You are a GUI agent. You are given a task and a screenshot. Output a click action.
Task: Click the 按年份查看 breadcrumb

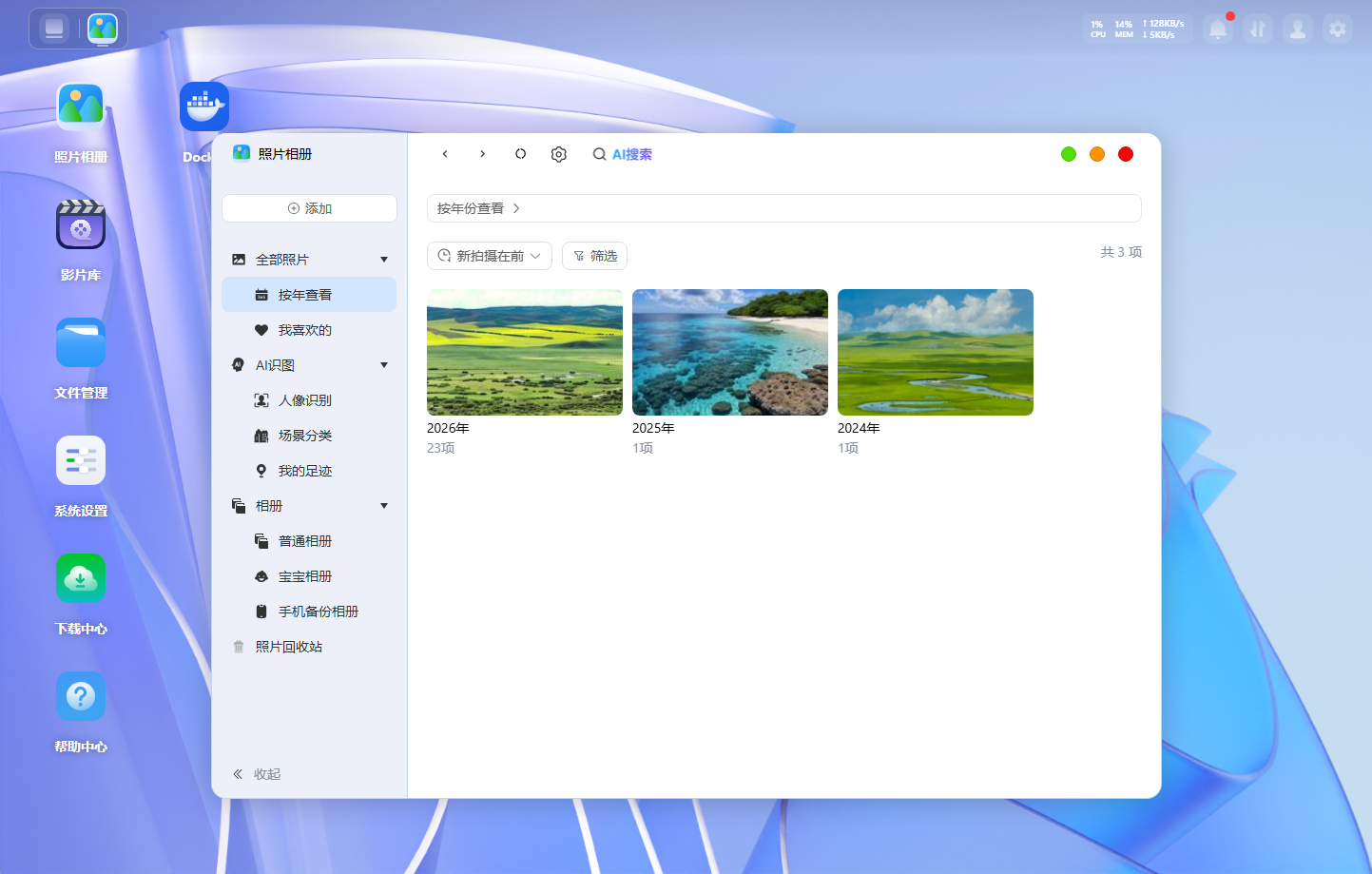[471, 208]
